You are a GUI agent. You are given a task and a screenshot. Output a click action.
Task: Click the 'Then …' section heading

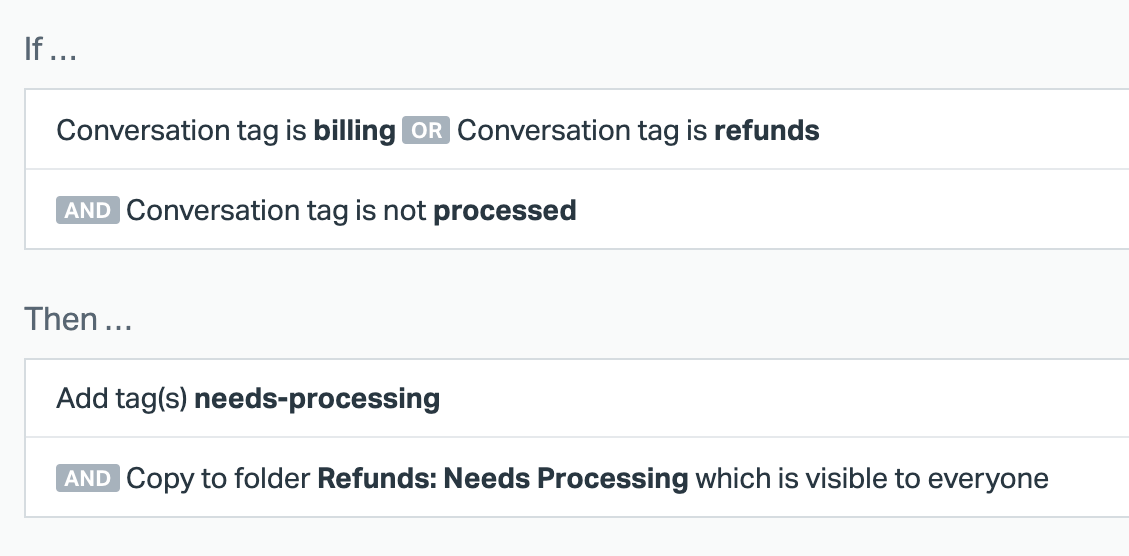pos(77,319)
